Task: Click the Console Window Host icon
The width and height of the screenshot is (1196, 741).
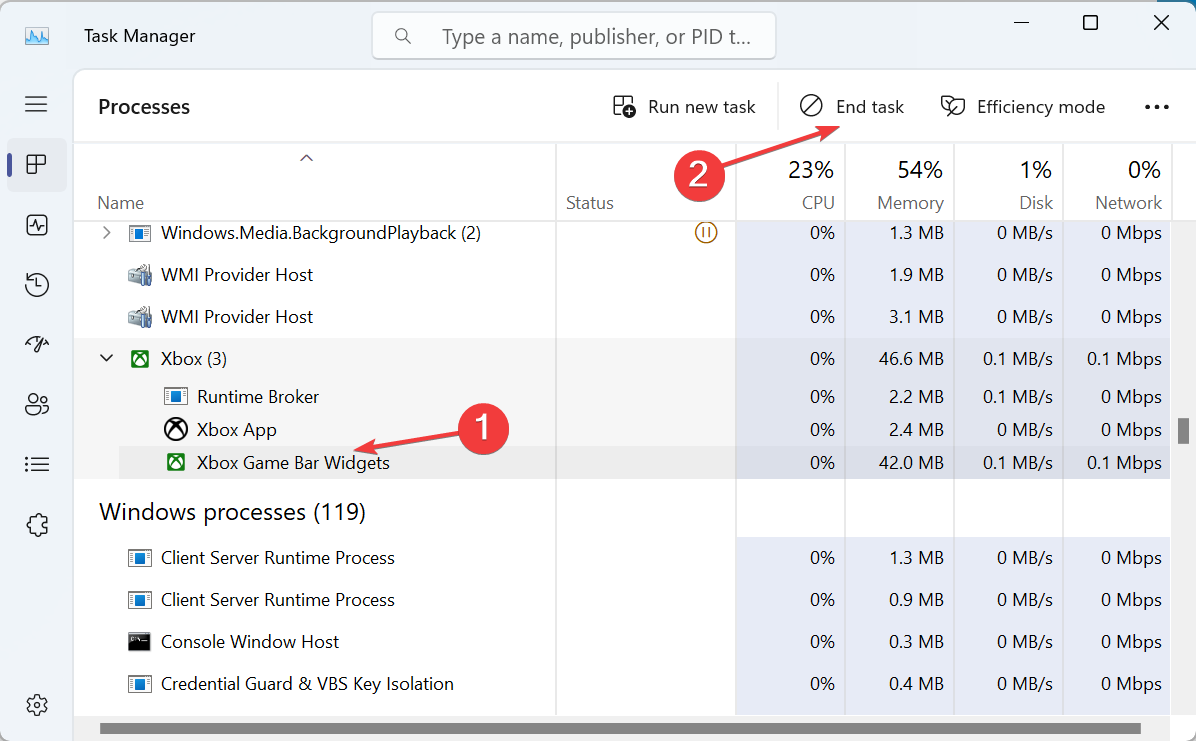Action: click(x=139, y=642)
